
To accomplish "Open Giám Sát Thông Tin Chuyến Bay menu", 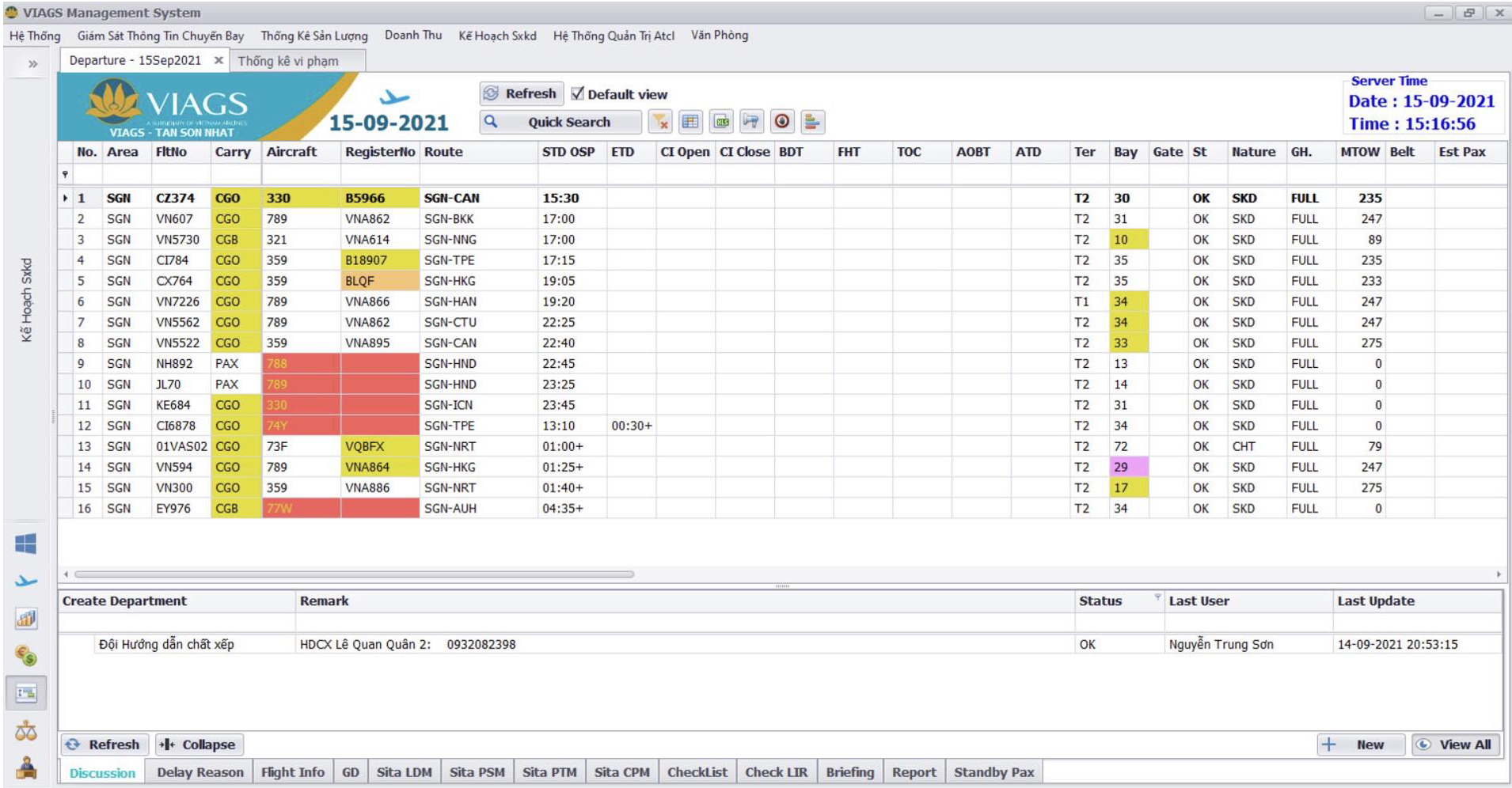I will click(161, 36).
